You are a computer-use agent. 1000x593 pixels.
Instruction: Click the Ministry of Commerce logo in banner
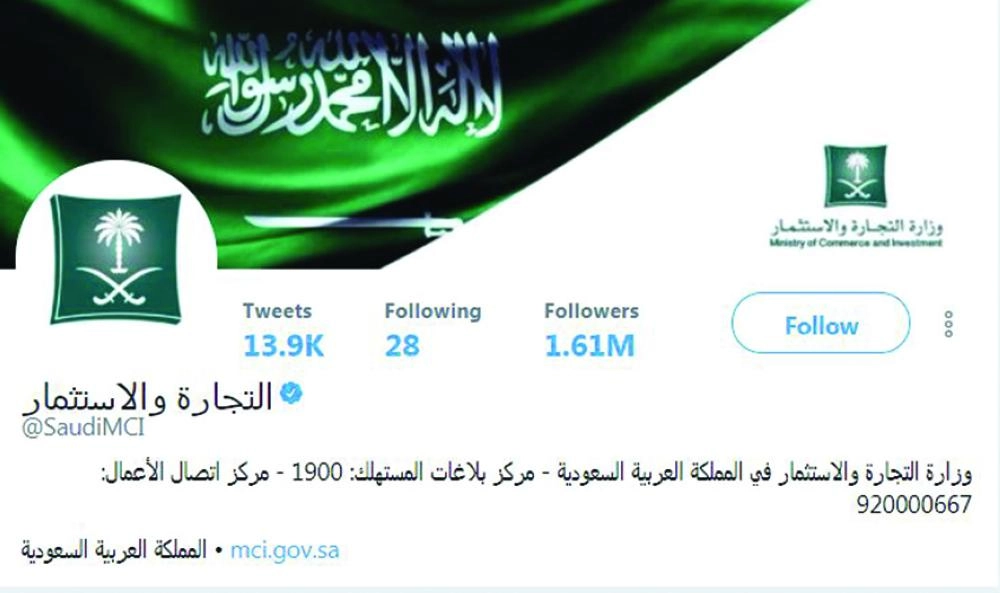coord(855,176)
